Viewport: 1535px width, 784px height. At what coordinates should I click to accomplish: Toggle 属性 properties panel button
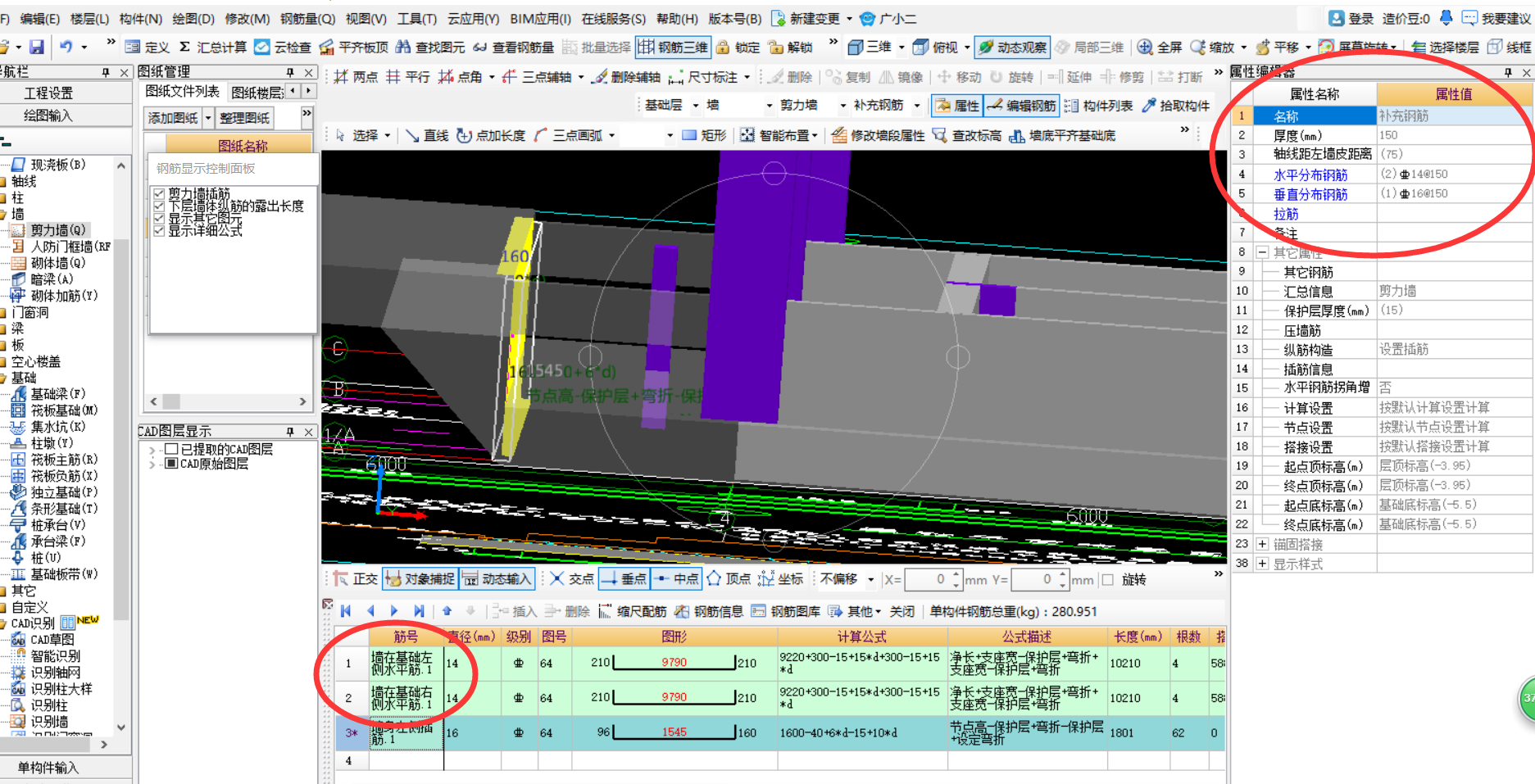[x=957, y=105]
